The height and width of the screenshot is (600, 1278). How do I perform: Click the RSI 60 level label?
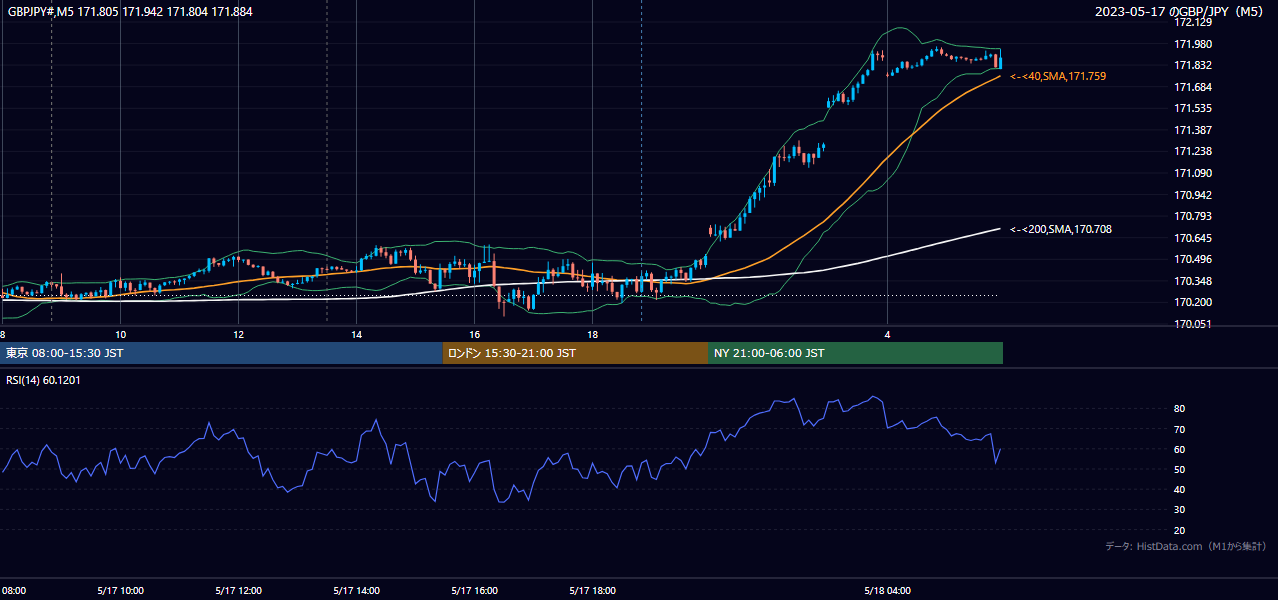pos(1180,449)
